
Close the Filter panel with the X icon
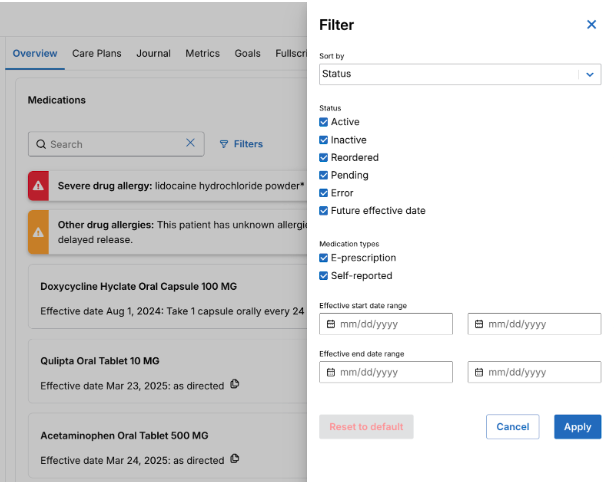(x=591, y=25)
